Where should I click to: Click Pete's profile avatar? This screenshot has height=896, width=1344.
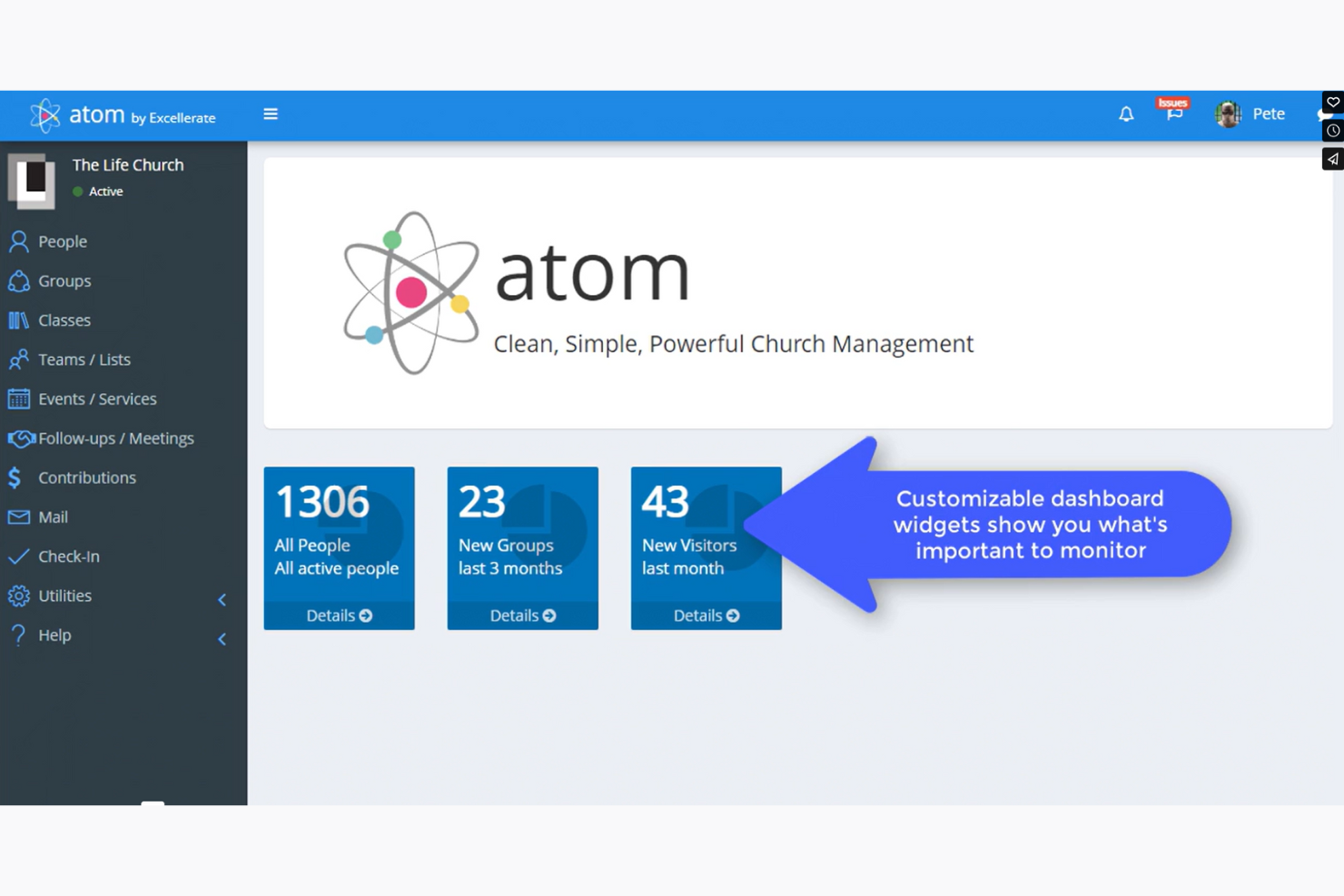pos(1229,114)
